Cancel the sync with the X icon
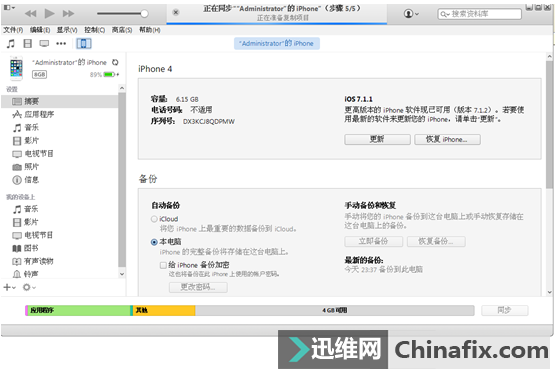 [176, 12]
